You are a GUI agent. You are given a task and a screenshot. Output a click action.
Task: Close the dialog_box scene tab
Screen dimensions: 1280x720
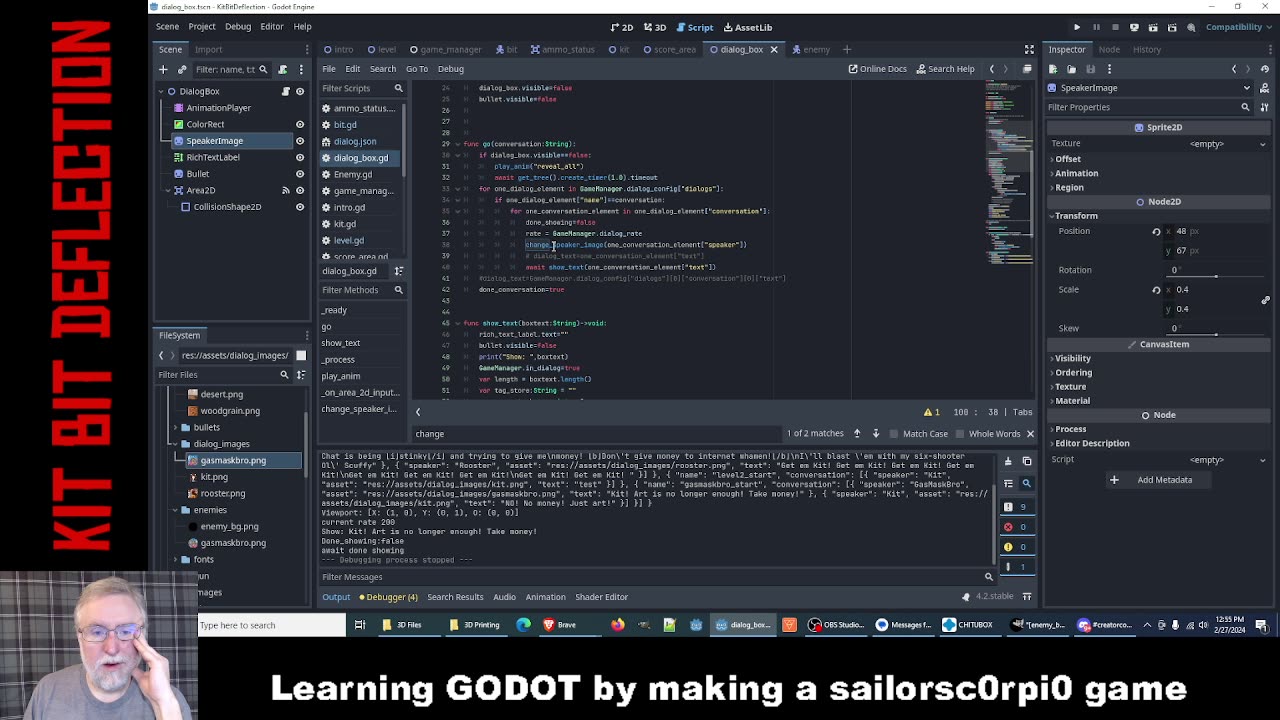click(773, 49)
